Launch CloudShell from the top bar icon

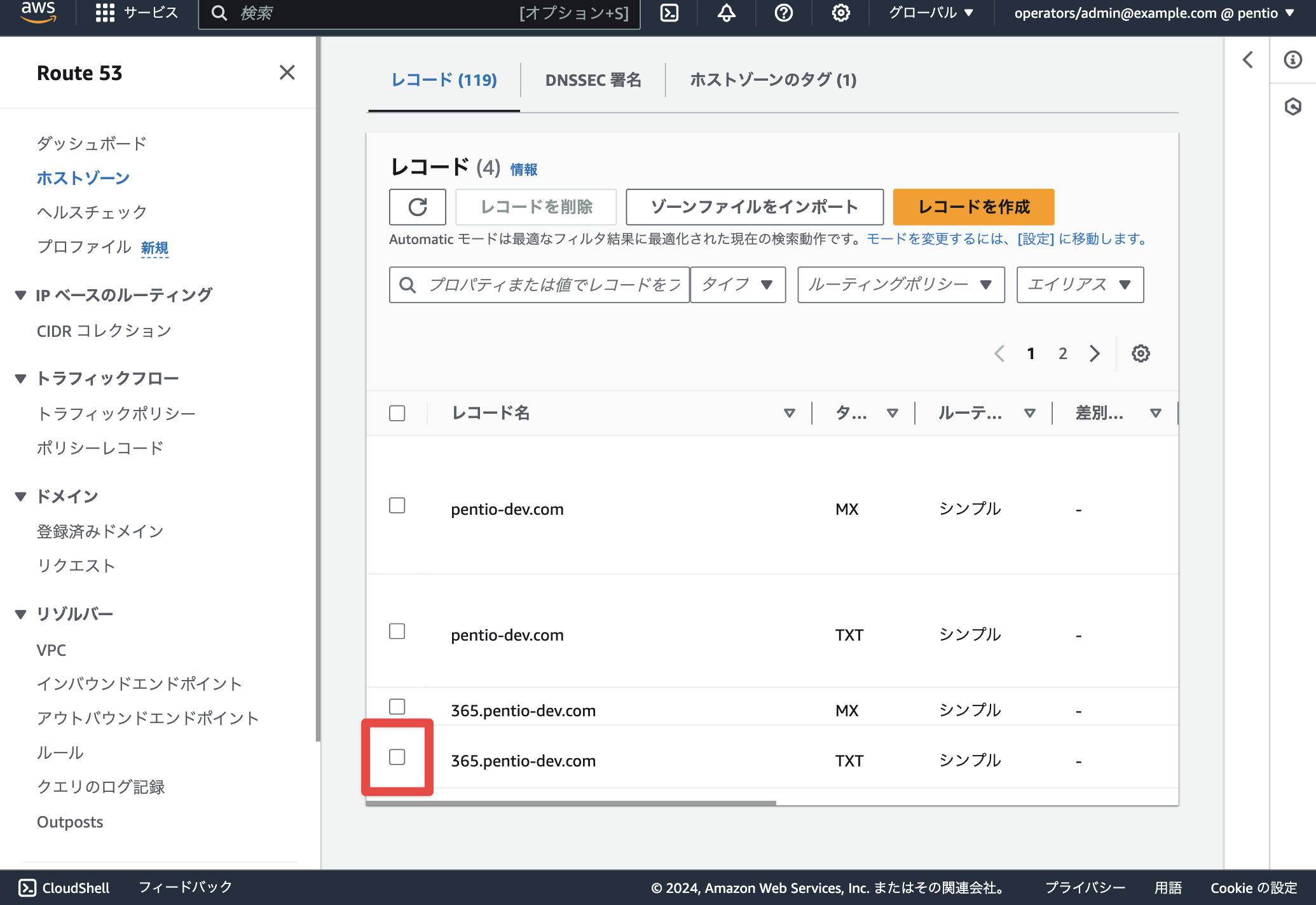click(669, 13)
